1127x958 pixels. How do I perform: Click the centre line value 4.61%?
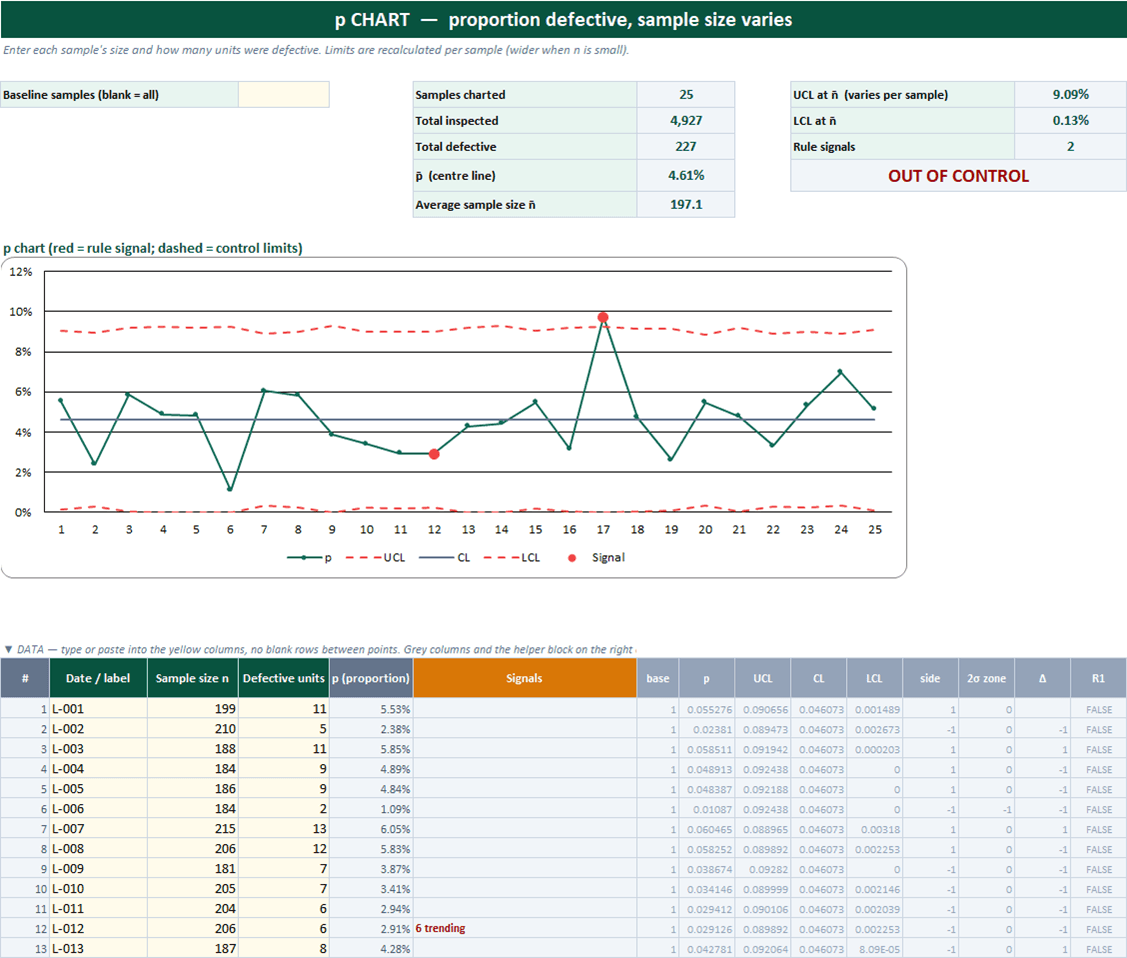[686, 175]
